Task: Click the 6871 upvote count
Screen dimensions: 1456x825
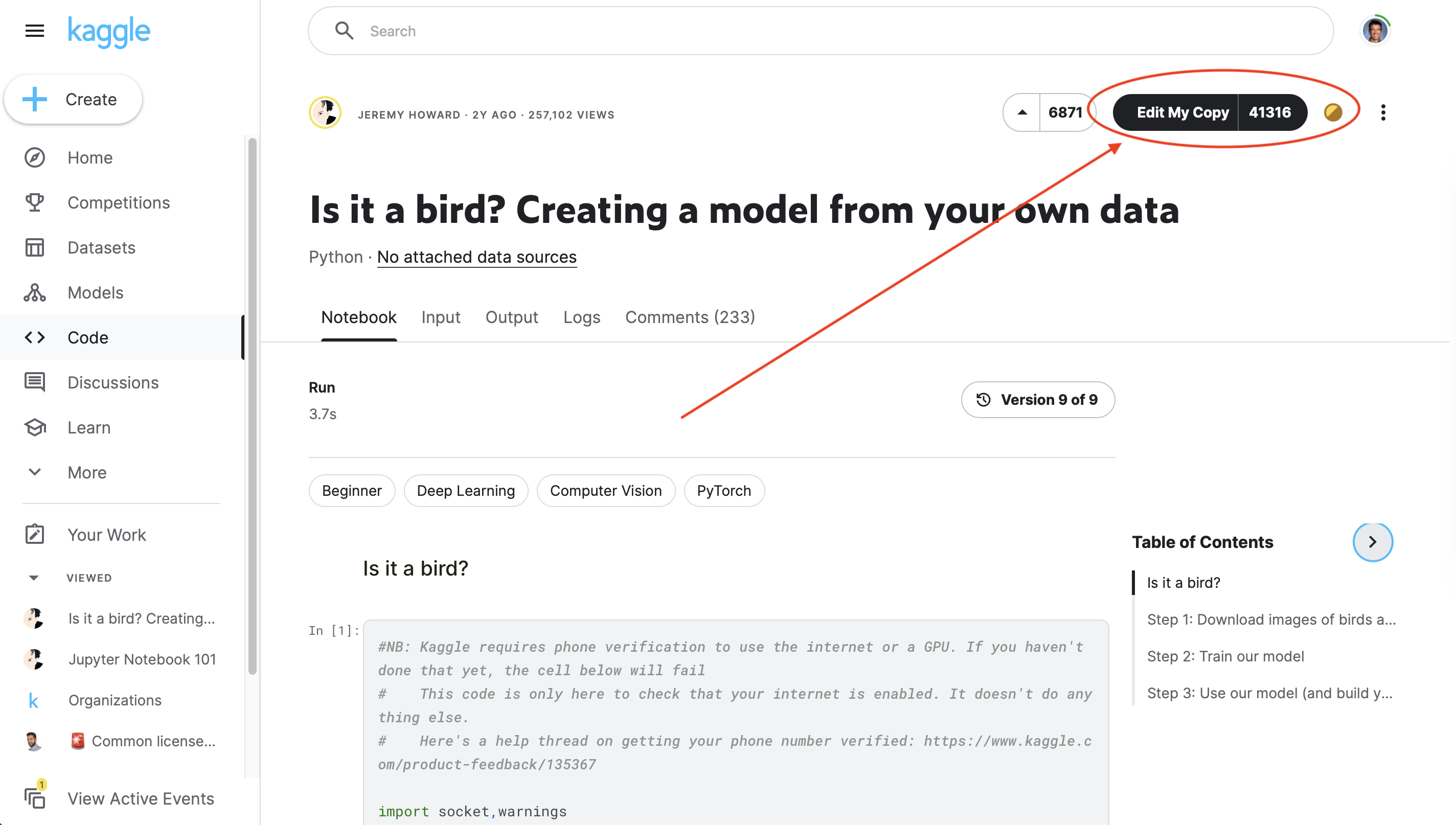Action: click(1065, 113)
